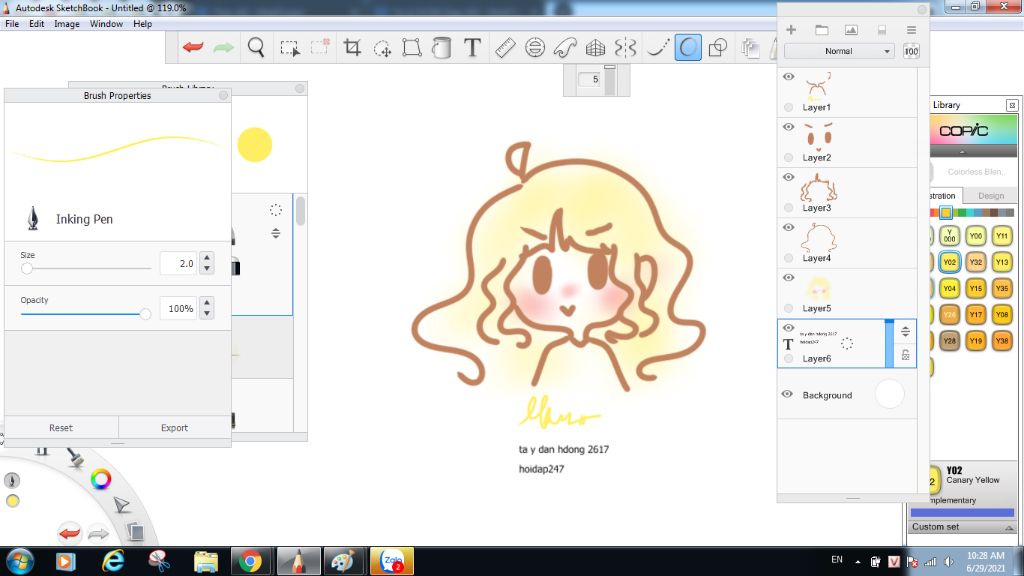Hide the Background layer with eye icon
1024x576 pixels.
coord(787,394)
